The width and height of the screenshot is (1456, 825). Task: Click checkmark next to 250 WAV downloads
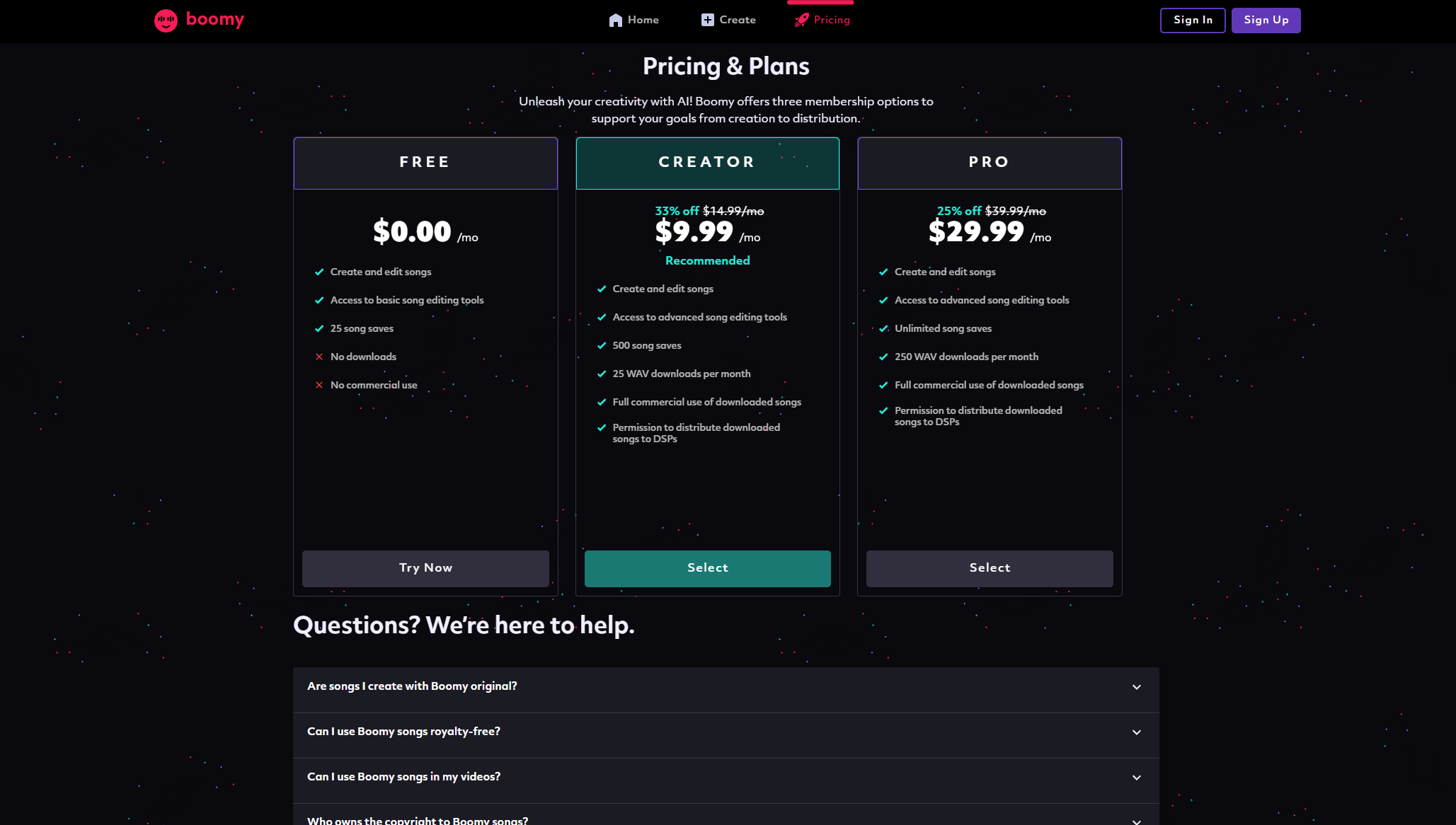pos(883,357)
